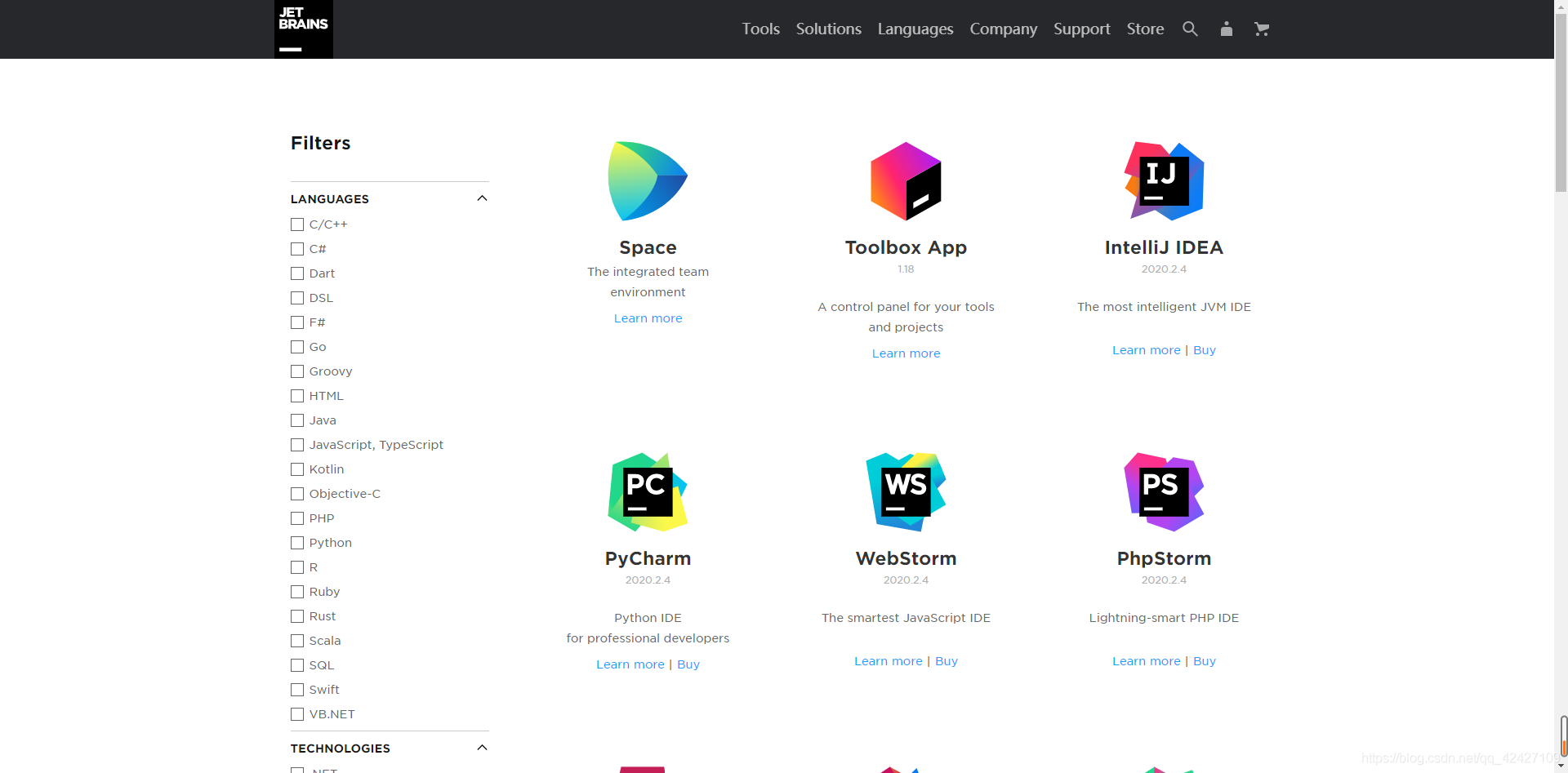
Task: Go to the Store menu item
Action: (x=1146, y=29)
